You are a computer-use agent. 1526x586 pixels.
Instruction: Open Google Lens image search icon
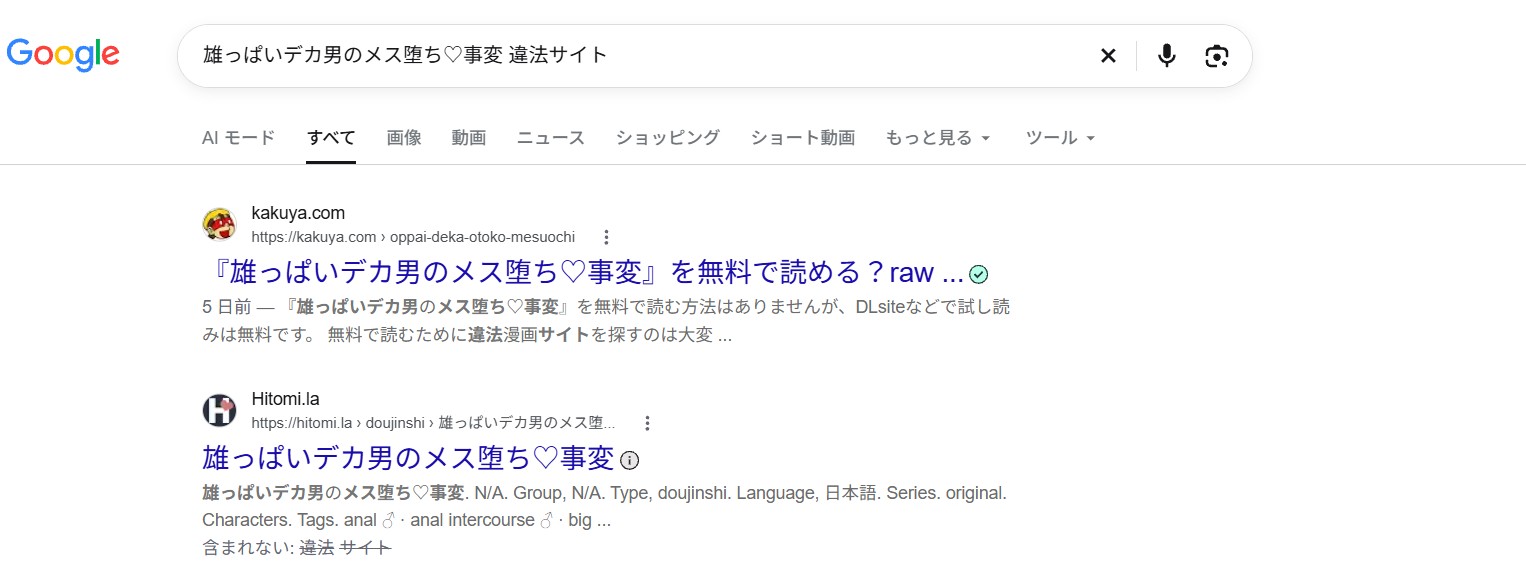coord(1216,56)
